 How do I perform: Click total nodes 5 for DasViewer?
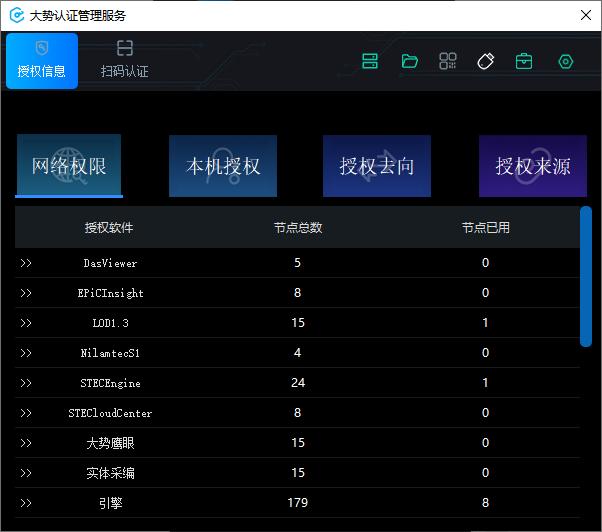point(298,263)
